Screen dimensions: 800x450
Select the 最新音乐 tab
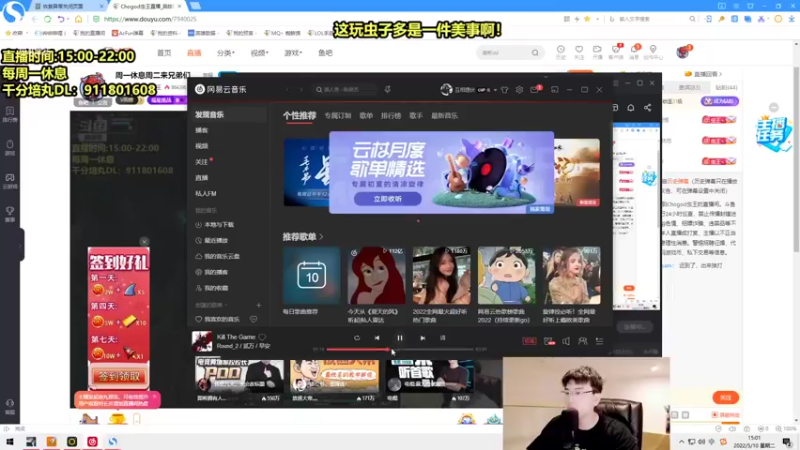coord(444,116)
